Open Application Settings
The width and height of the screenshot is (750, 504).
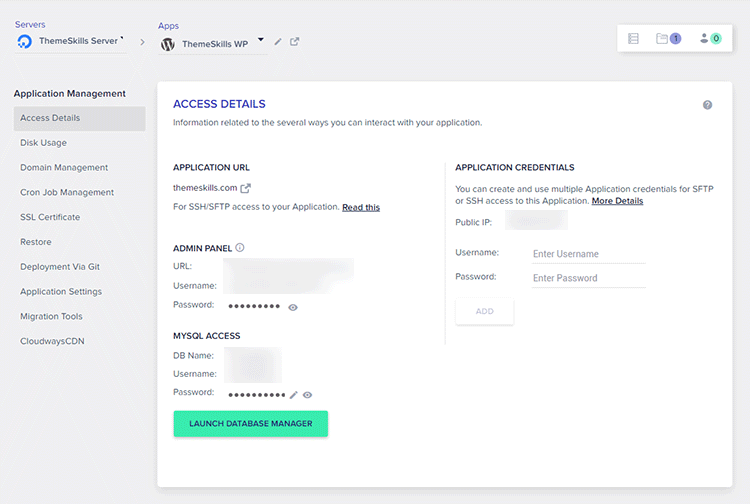click(61, 292)
